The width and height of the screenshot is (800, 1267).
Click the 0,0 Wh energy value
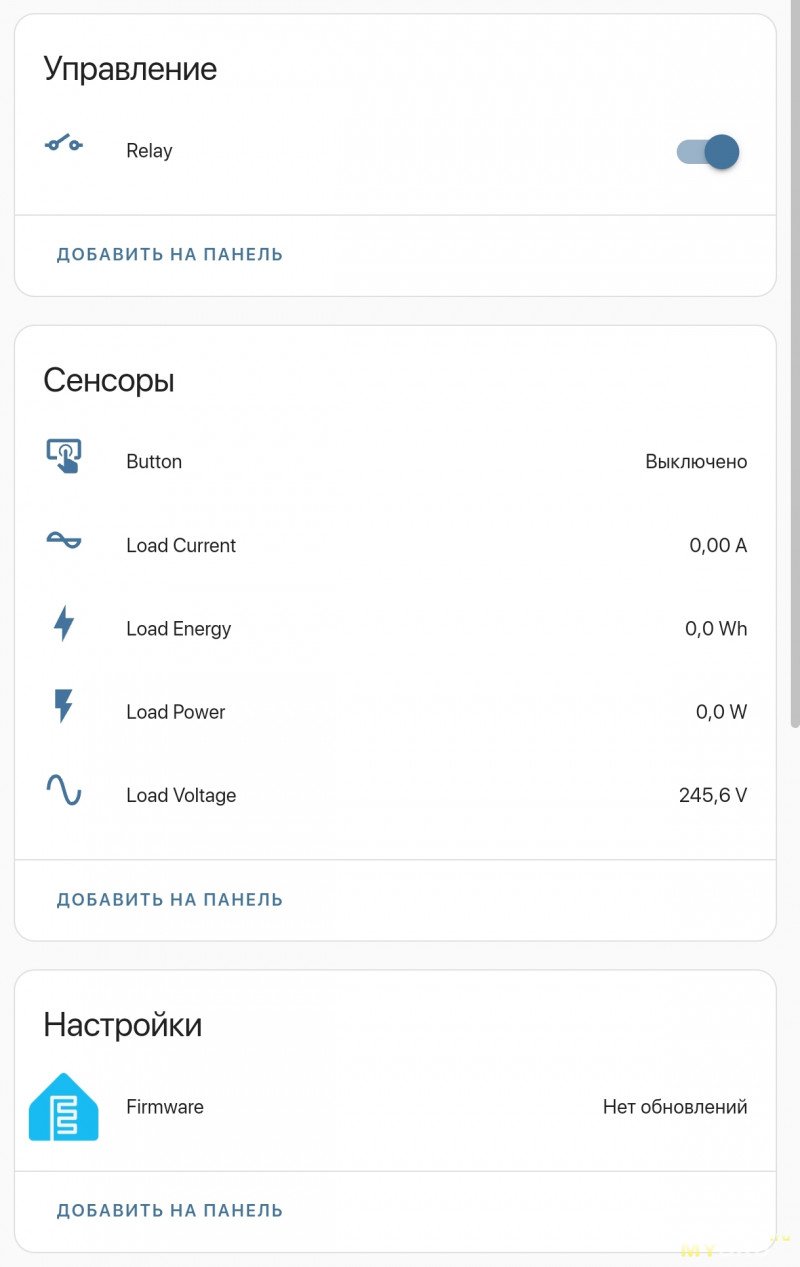click(715, 629)
